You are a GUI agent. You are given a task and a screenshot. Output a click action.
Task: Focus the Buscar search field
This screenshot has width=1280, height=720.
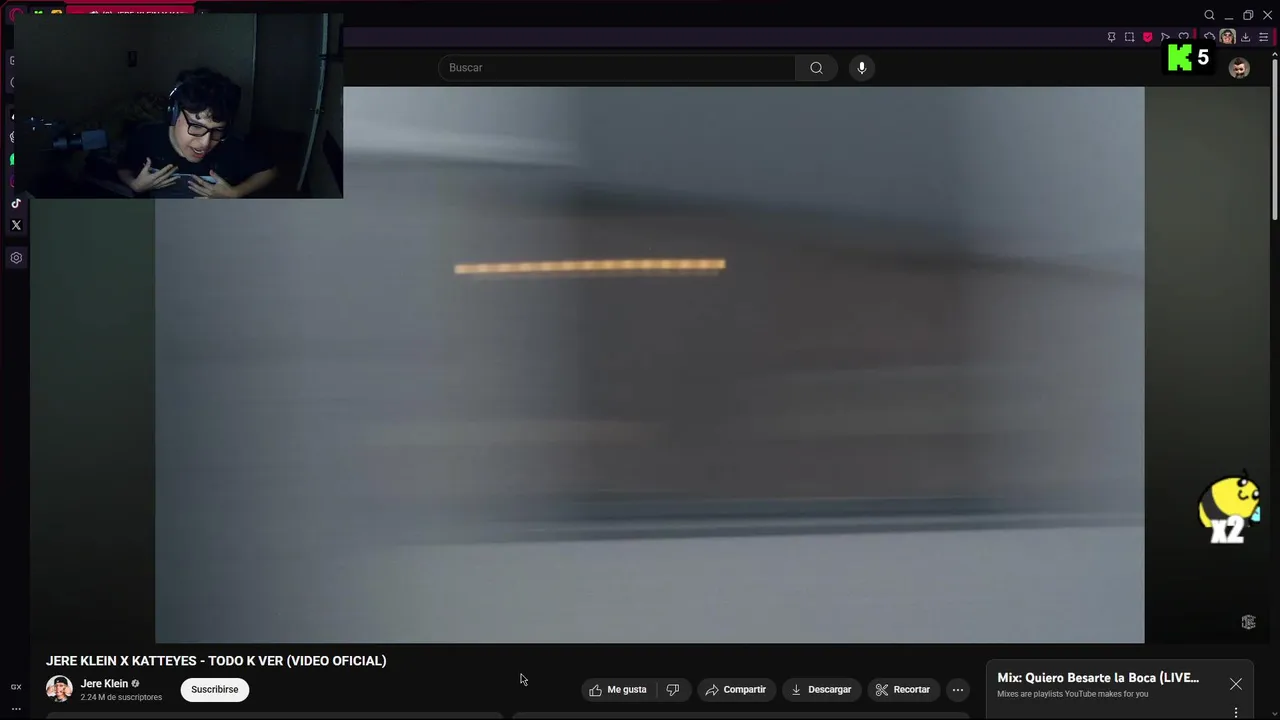coord(616,68)
